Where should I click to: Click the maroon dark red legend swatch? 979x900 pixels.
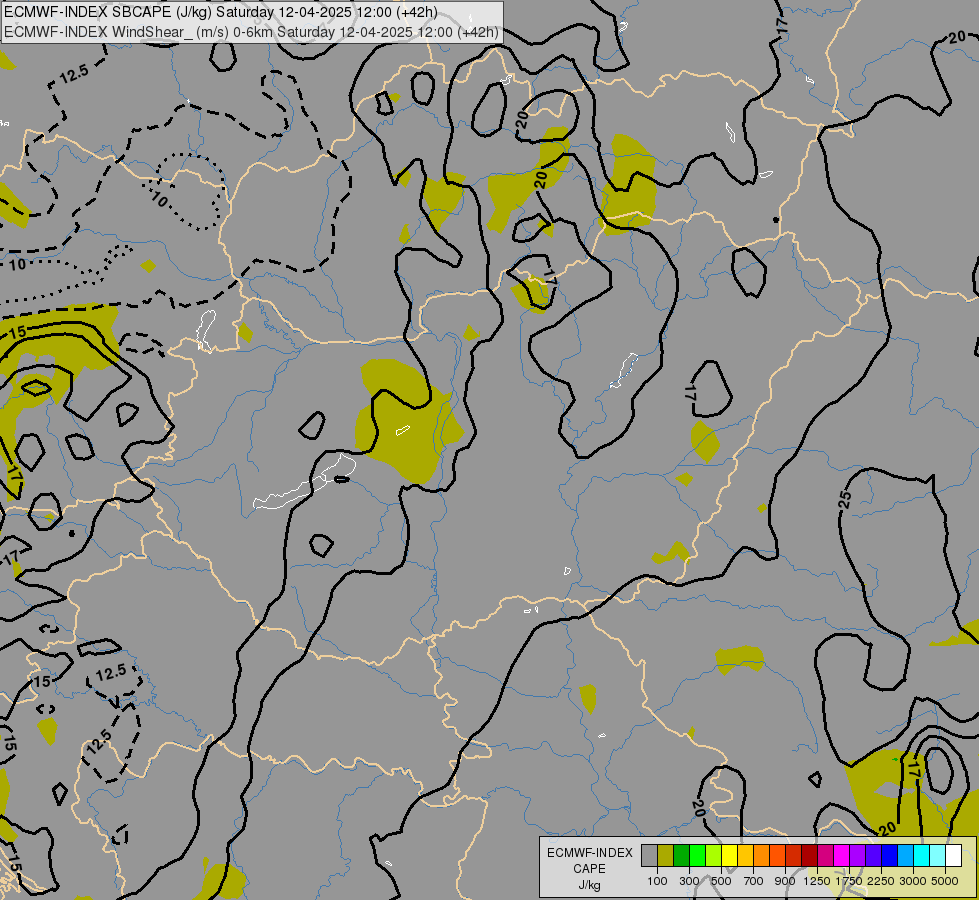810,855
